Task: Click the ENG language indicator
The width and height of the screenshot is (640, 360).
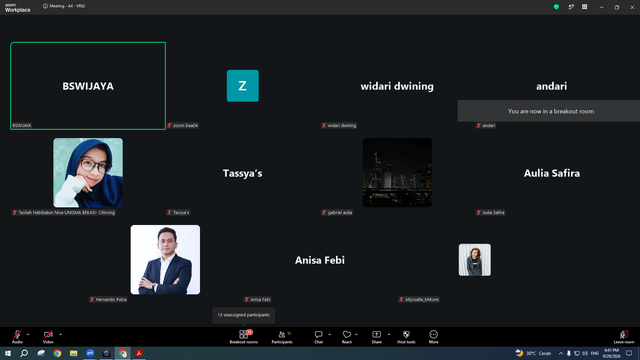Action: 595,353
